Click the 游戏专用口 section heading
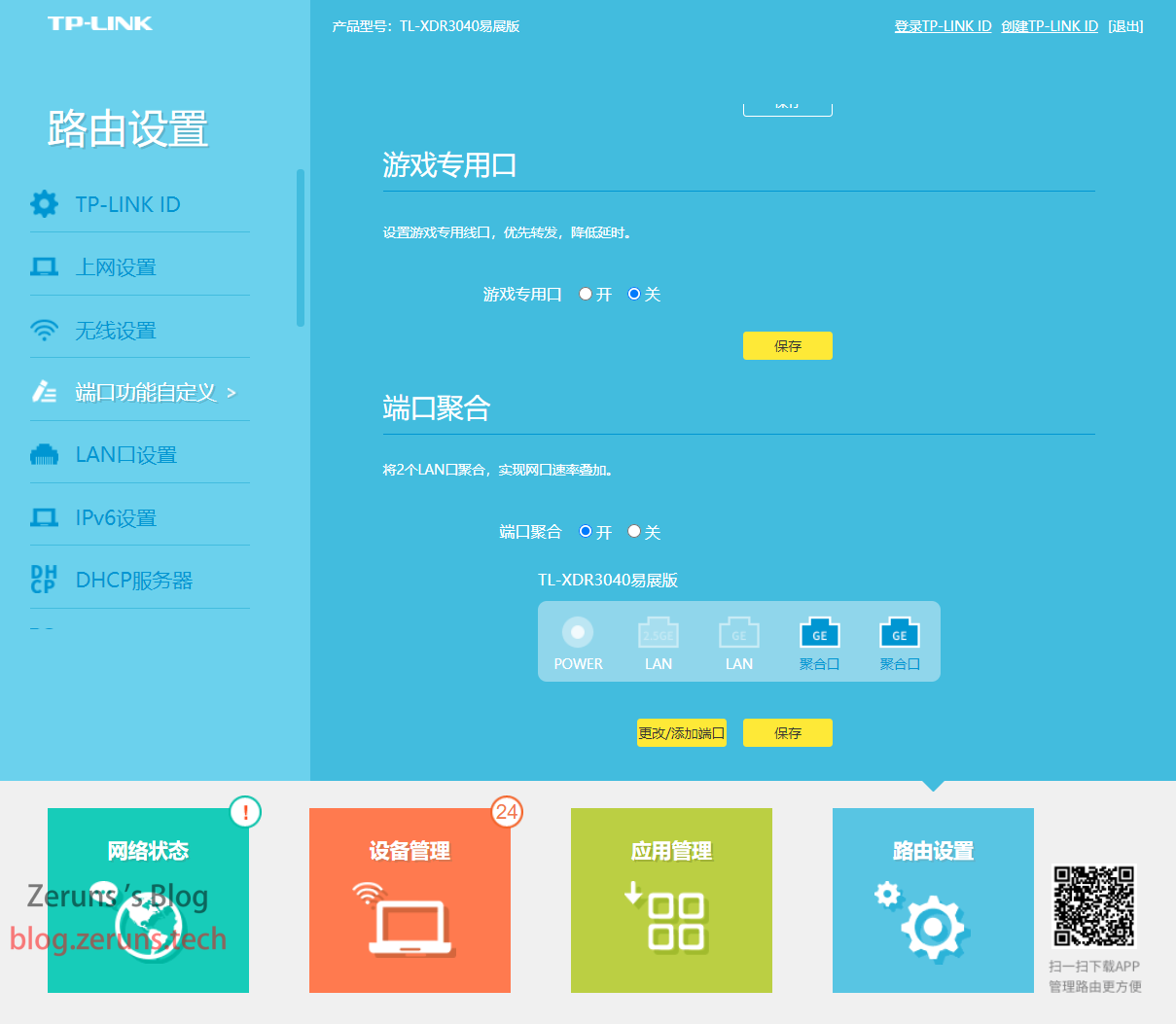The height and width of the screenshot is (1024, 1176). coord(449,165)
